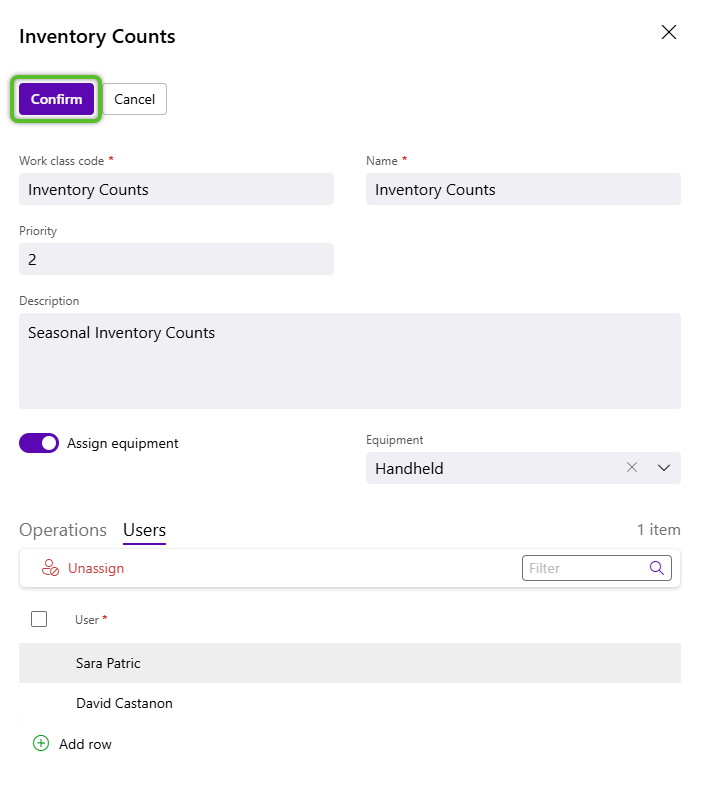Click the Unassign user icon
This screenshot has width=703, height=786.
[50, 568]
